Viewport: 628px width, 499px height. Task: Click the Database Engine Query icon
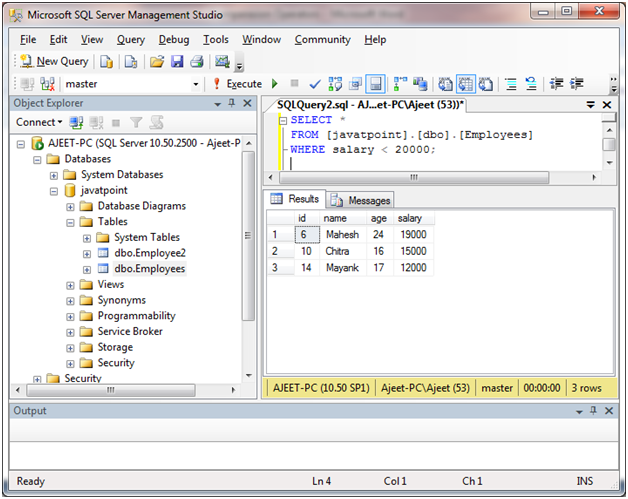[x=106, y=62]
